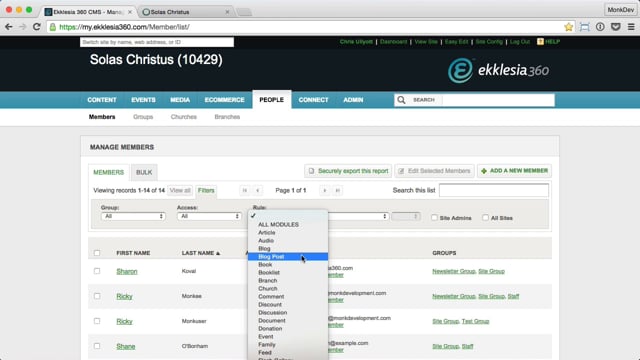This screenshot has width=640, height=360.
Task: Go back with the browser back arrow
Action: click(x=9, y=27)
